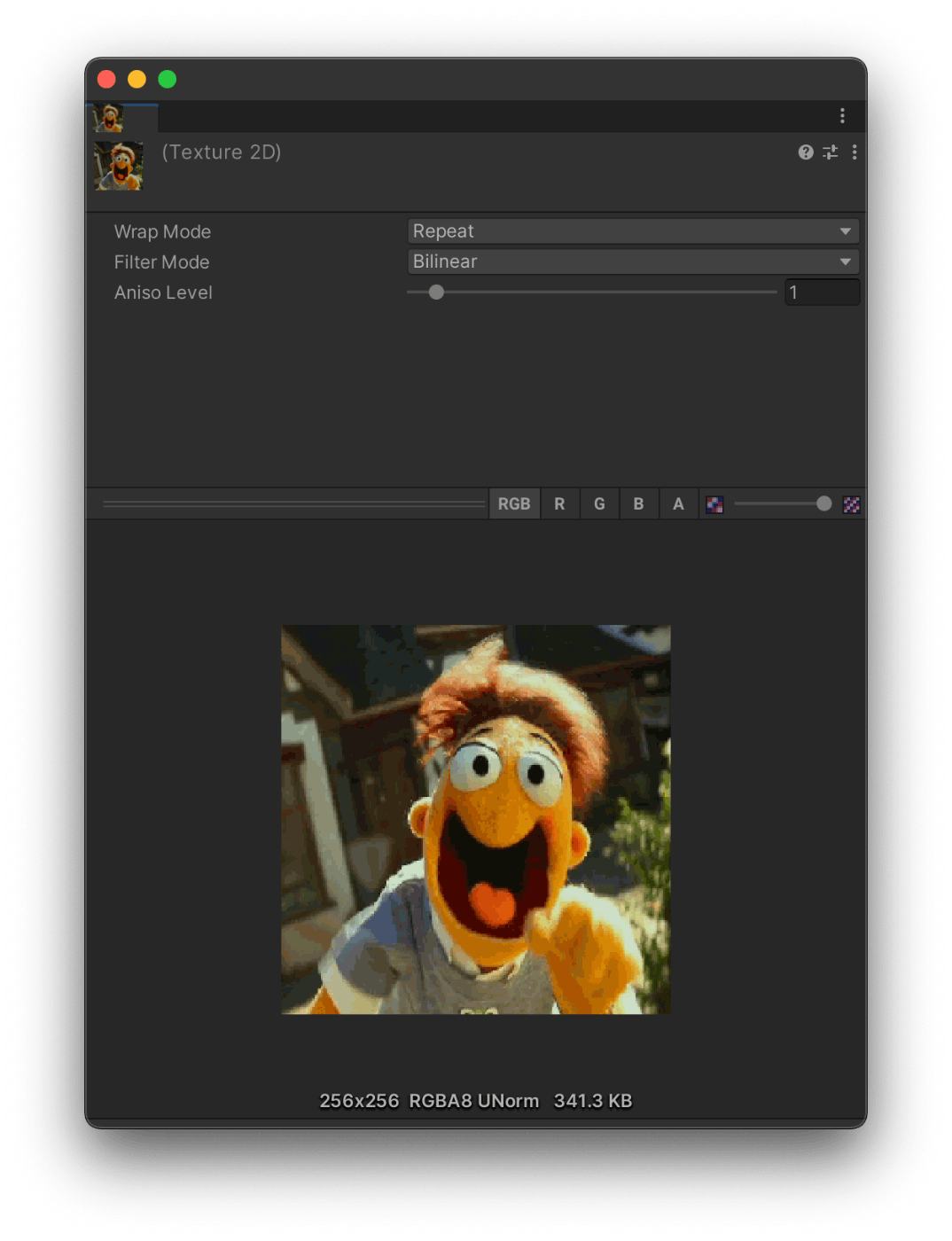Viewport: 952px width, 1241px height.
Task: Click the mip level slider handle
Action: (823, 504)
